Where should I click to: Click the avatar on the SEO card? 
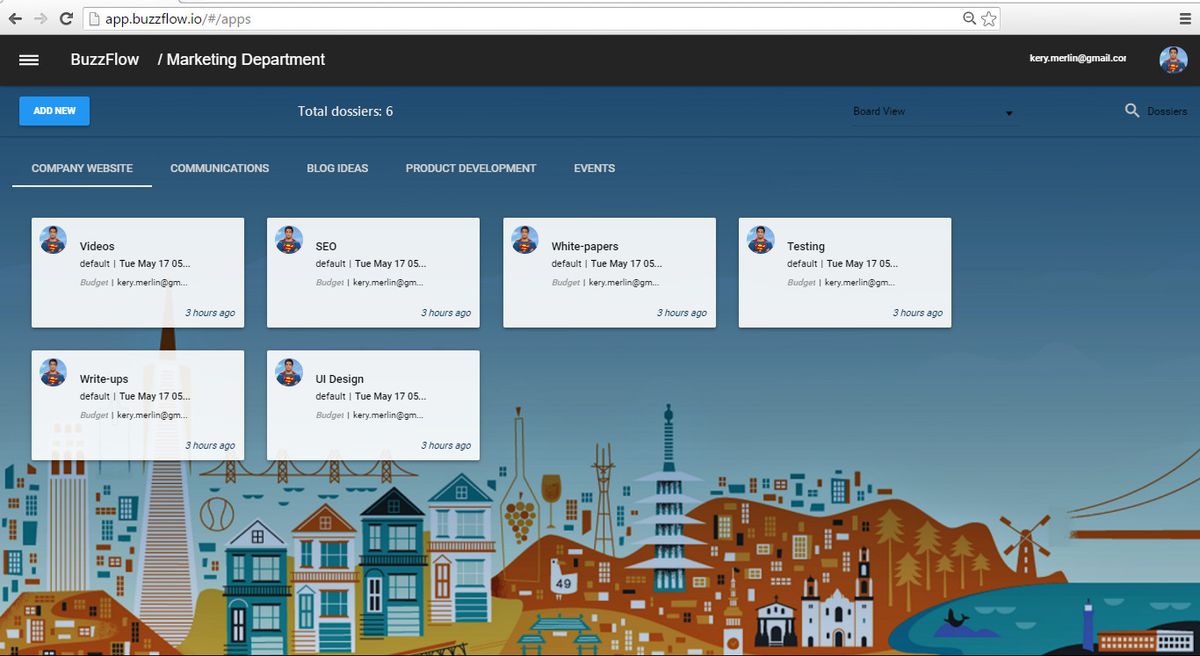coord(288,239)
